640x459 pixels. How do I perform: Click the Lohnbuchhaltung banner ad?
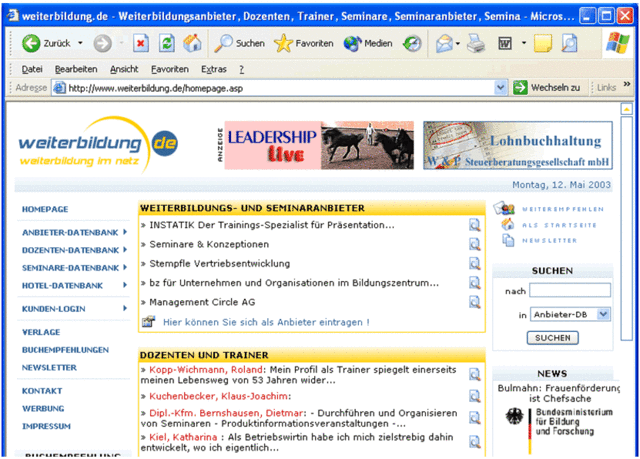[518, 145]
